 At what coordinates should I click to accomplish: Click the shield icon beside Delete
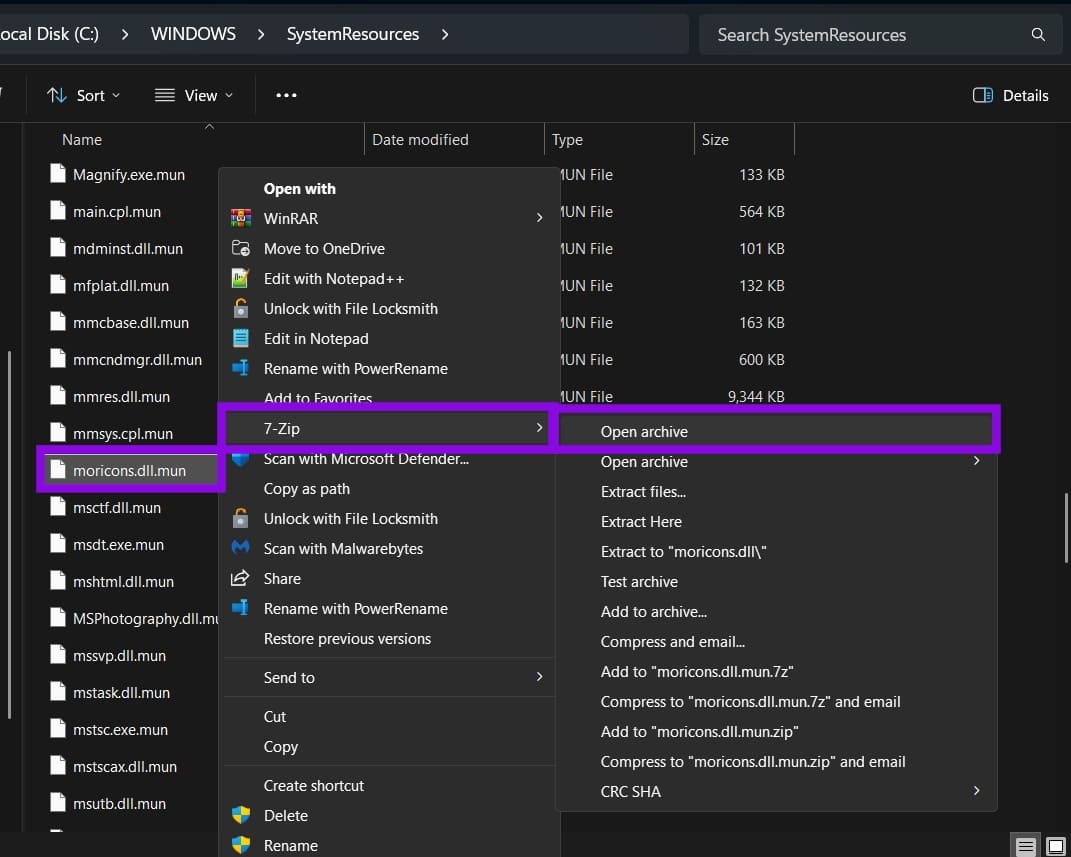pyautogui.click(x=240, y=815)
